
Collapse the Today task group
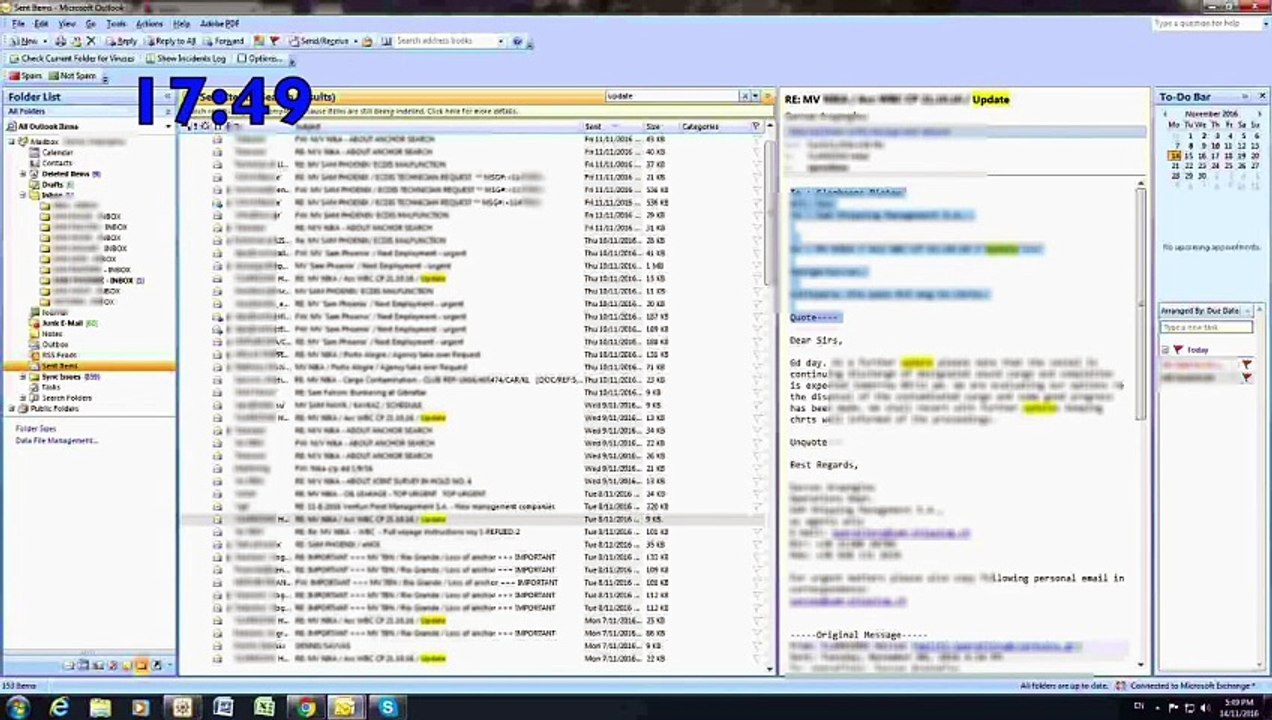(1165, 350)
